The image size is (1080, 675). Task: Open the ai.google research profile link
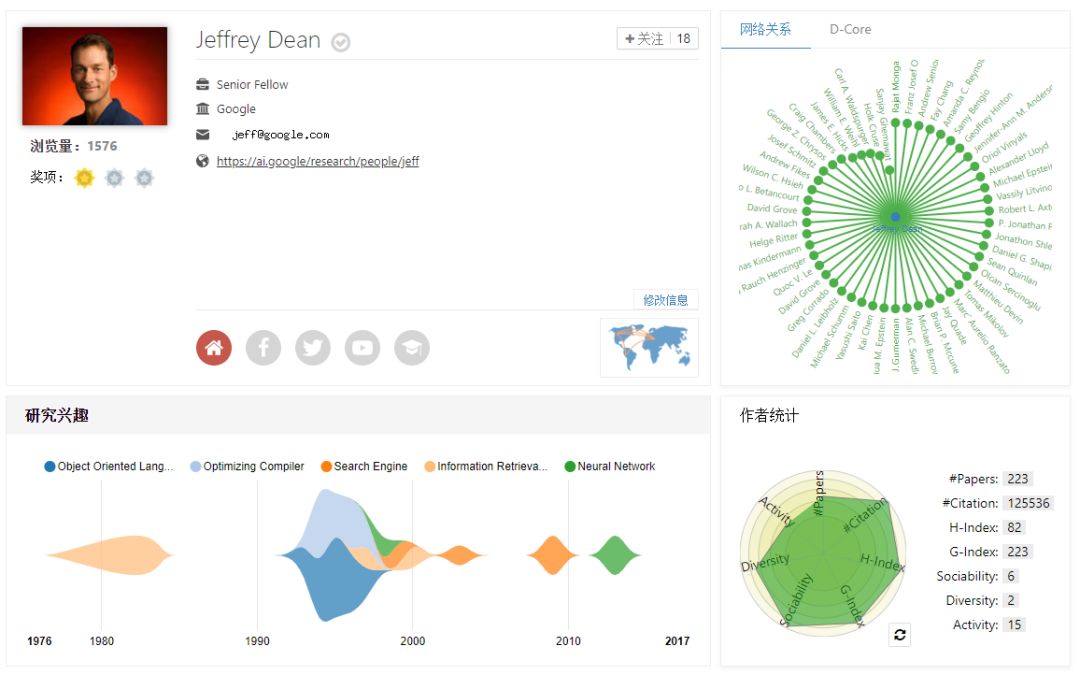(x=317, y=161)
